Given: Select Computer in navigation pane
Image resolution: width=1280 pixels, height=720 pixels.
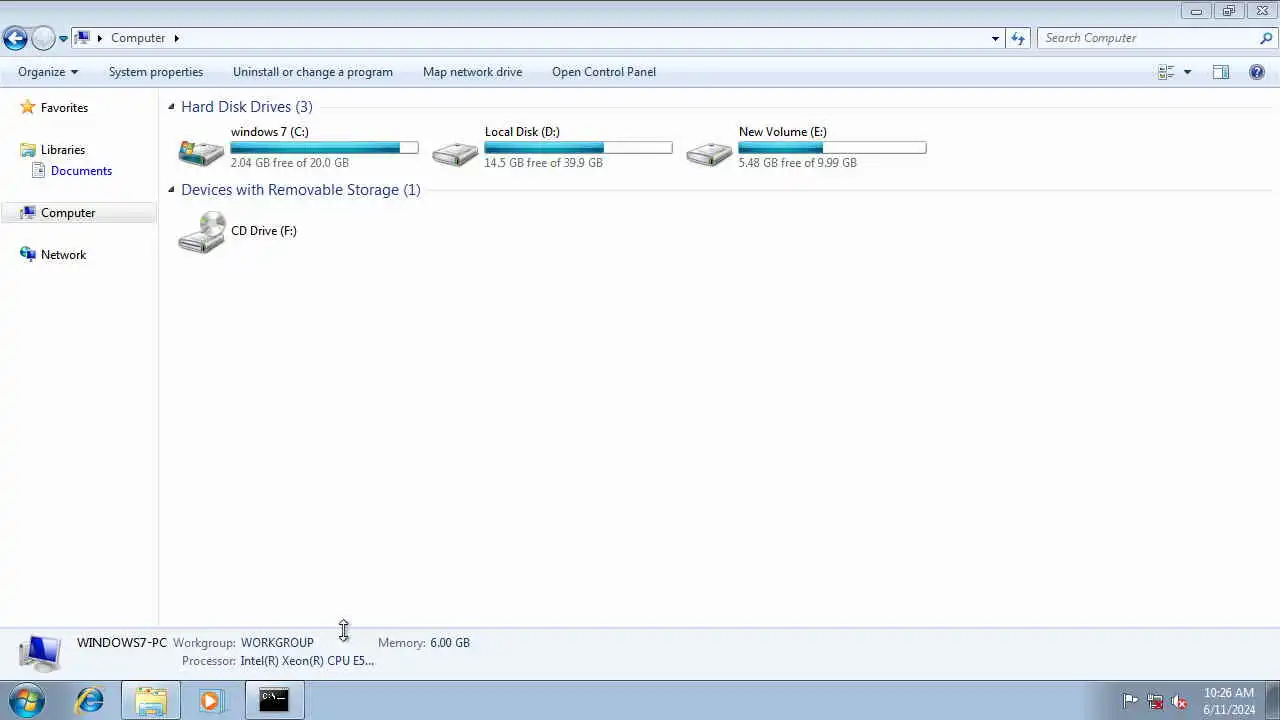Looking at the screenshot, I should pos(68,213).
